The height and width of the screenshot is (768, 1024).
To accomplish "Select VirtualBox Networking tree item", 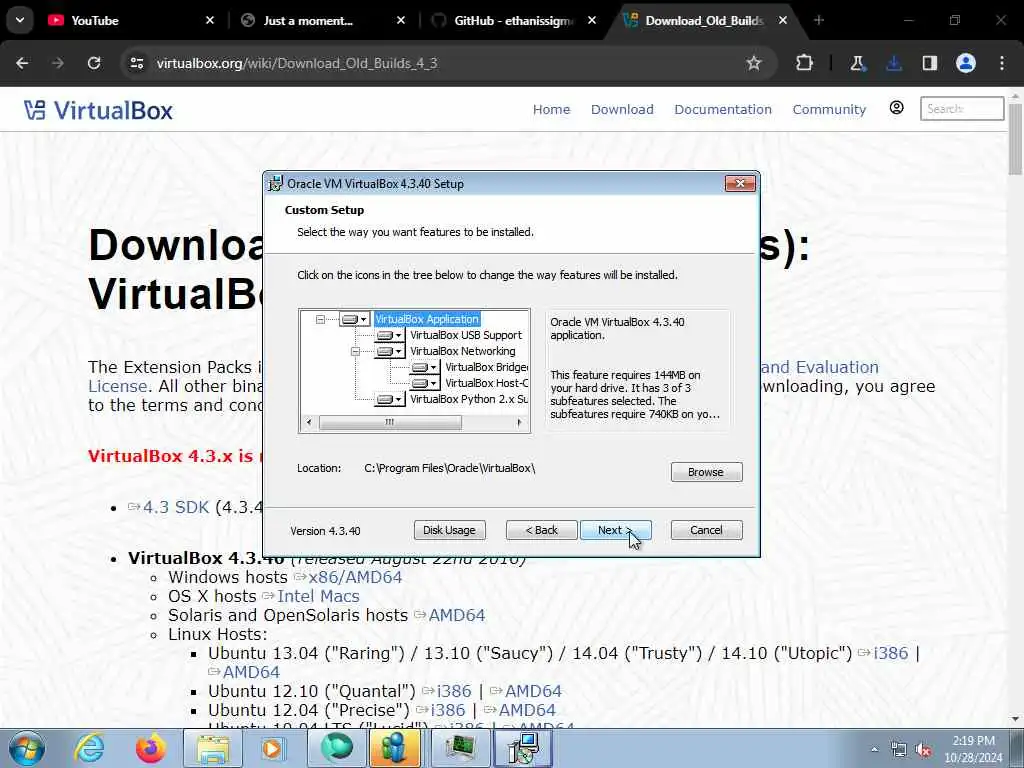I will pyautogui.click(x=462, y=351).
